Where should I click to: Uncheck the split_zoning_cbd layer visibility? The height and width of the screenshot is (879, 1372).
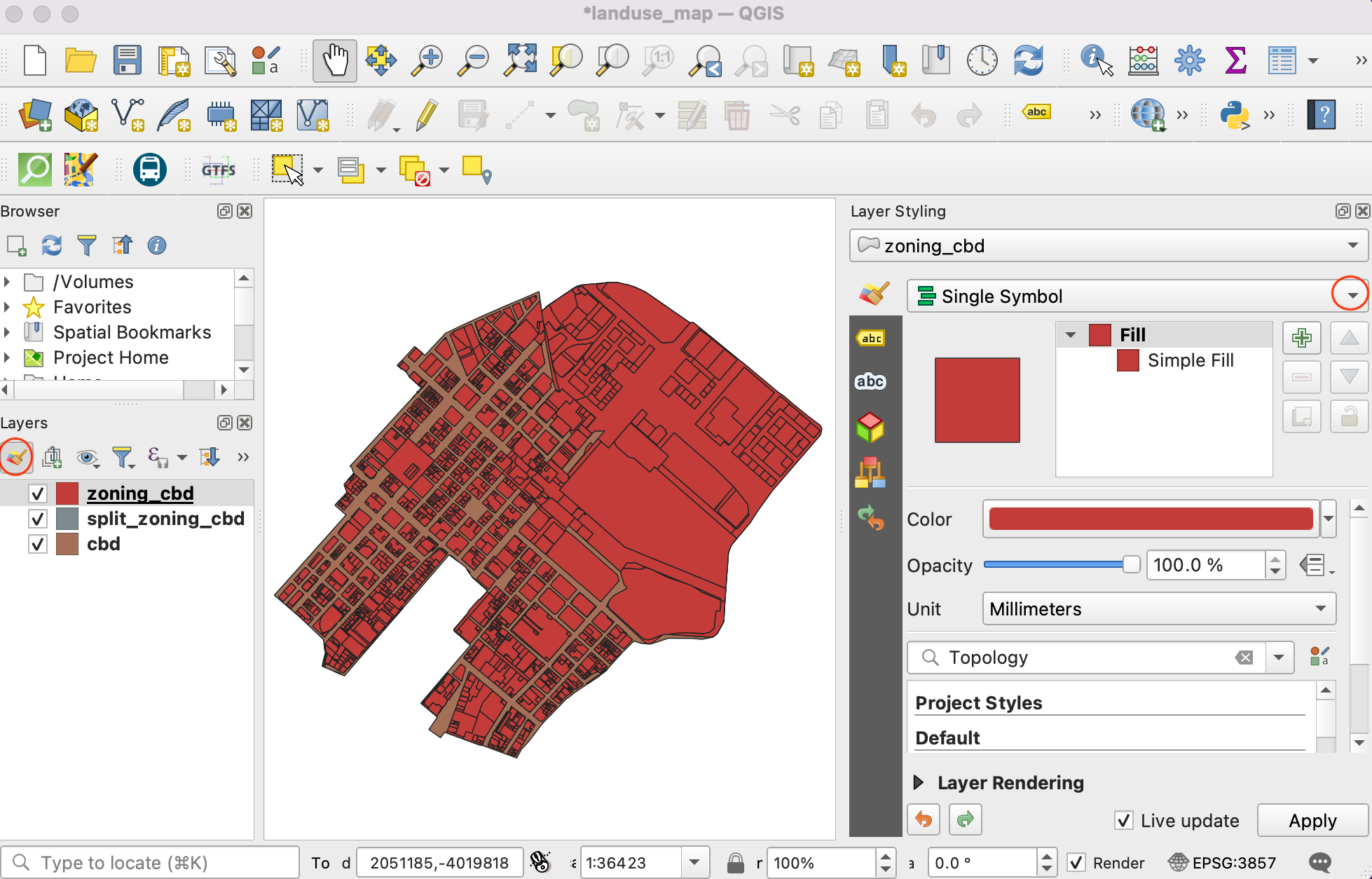tap(38, 519)
